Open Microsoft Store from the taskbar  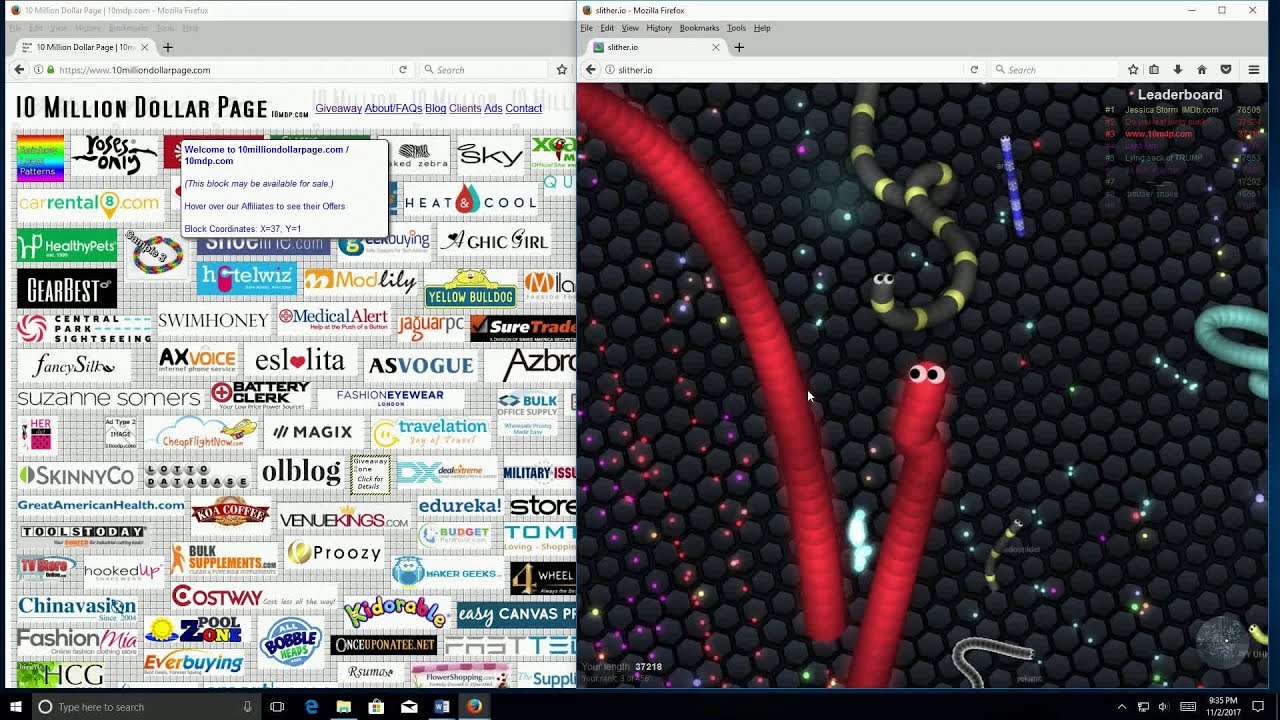click(x=376, y=707)
